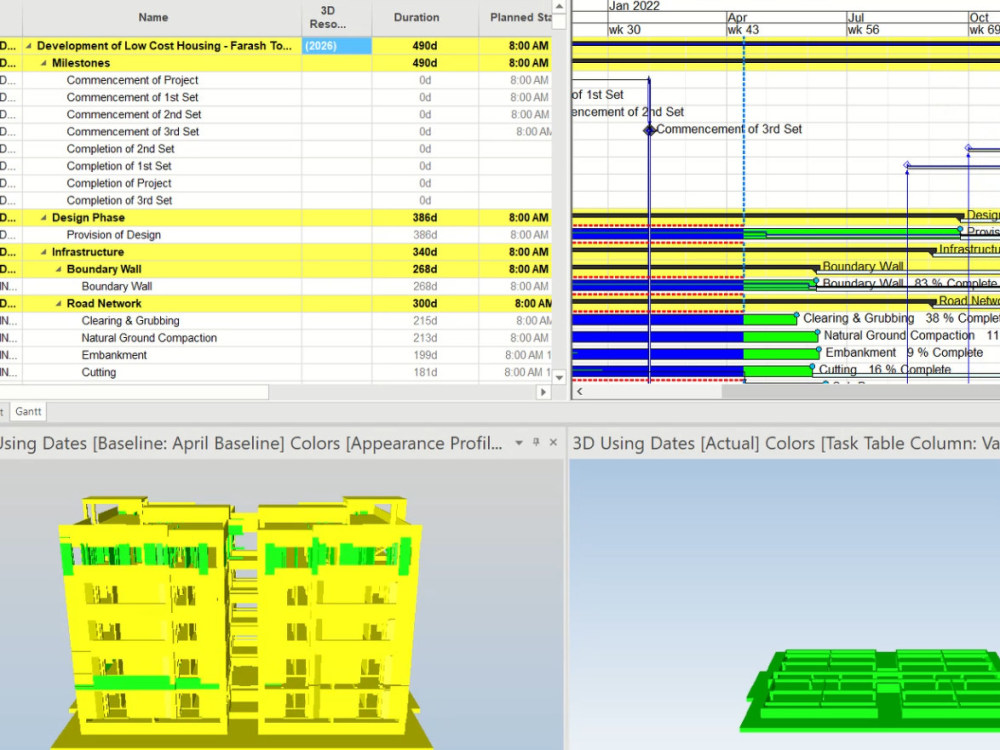Click the right arrow on the horizontal scrollbar
Screen dimensions: 1000x750
[541, 392]
